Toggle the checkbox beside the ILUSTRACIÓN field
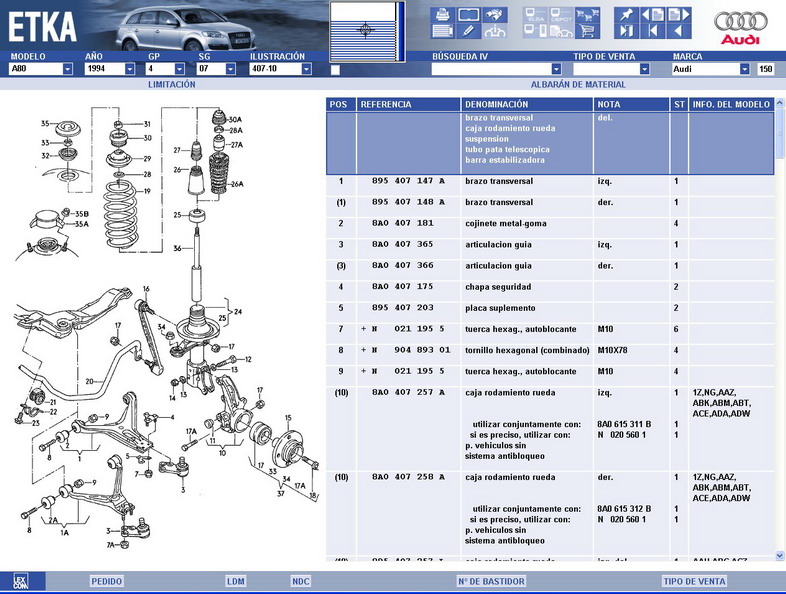786x594 pixels. tap(335, 70)
